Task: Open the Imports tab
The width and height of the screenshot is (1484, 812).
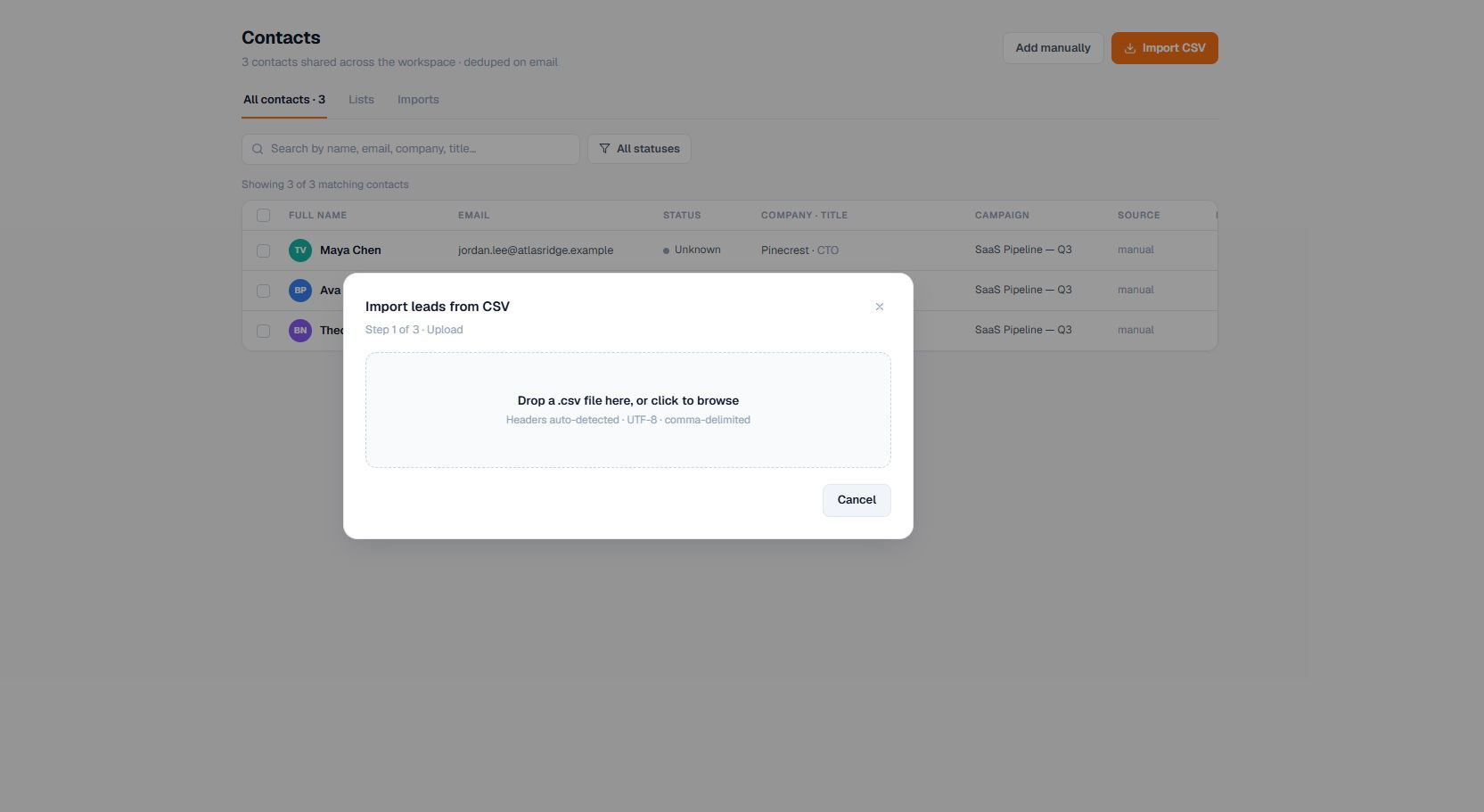Action: [418, 100]
